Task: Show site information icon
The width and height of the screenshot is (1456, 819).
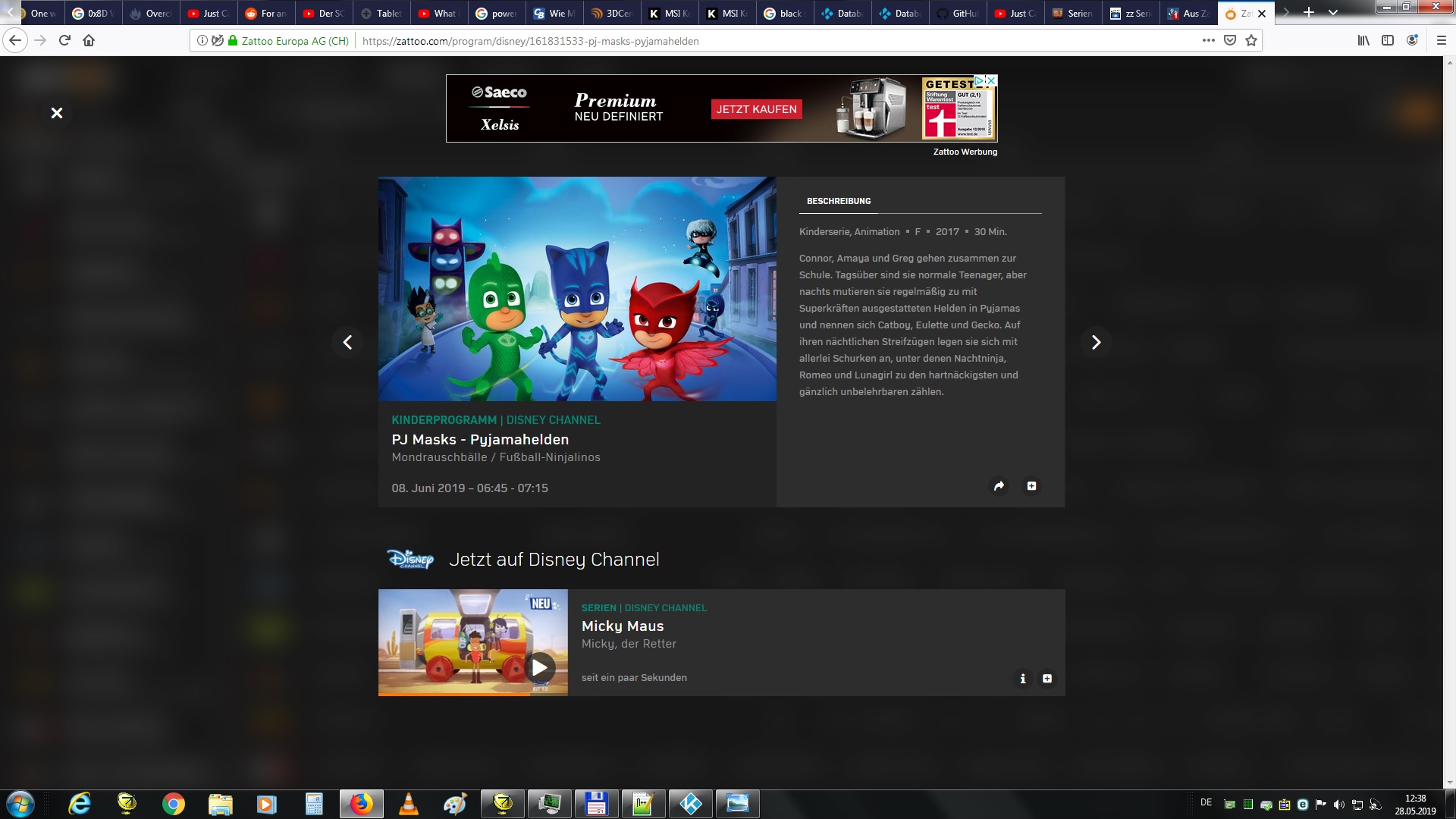Action: 202,41
